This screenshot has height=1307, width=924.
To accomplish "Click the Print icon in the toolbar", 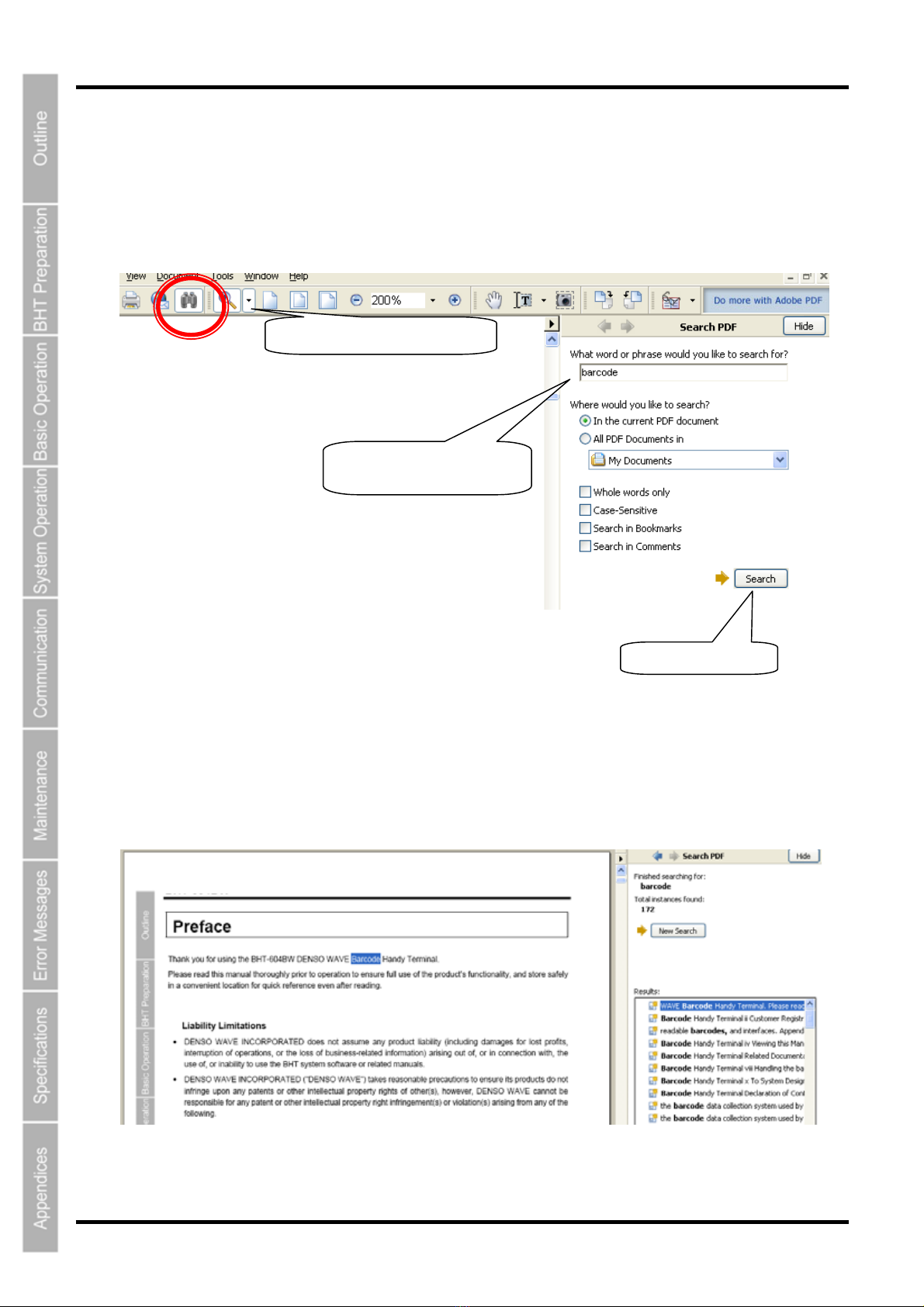I will click(x=131, y=300).
